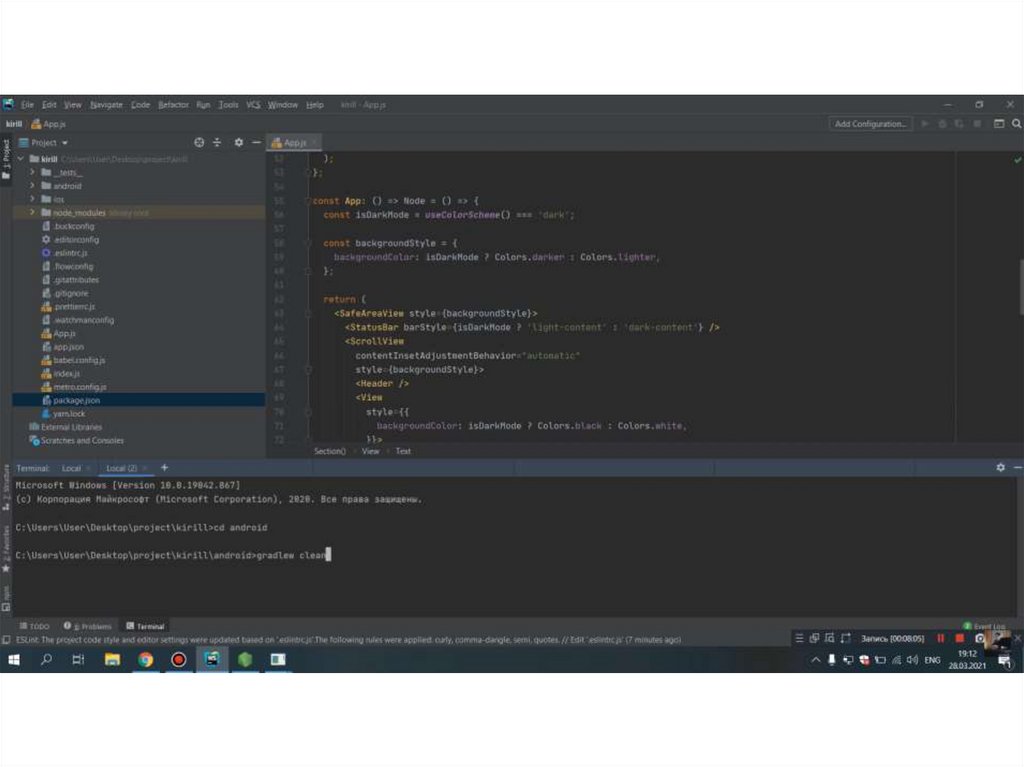This screenshot has width=1024, height=767.
Task: Open the Terminal tool window button
Action: (146, 626)
